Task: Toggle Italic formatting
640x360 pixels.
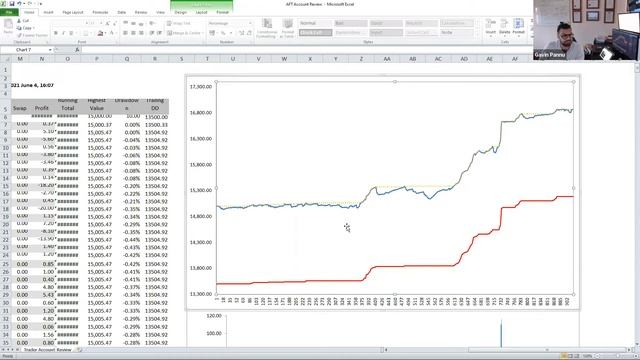Action: [x=63, y=33]
